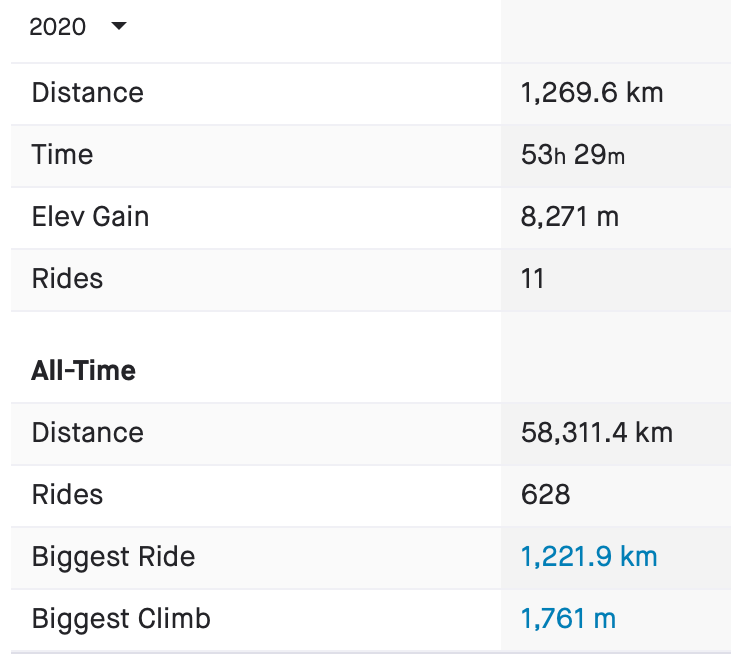Select the Time row label

[62, 155]
